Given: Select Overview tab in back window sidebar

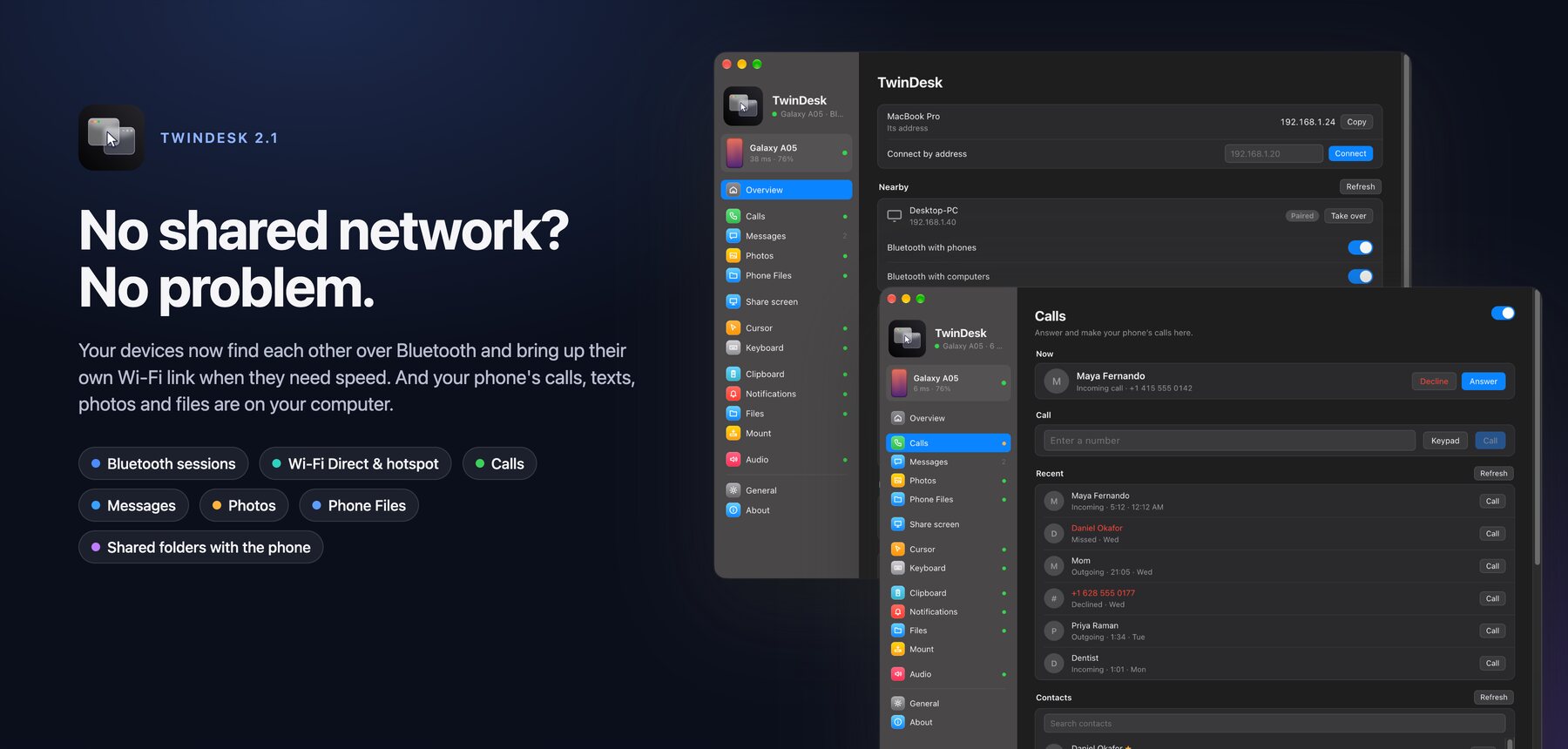Looking at the screenshot, I should [x=786, y=190].
